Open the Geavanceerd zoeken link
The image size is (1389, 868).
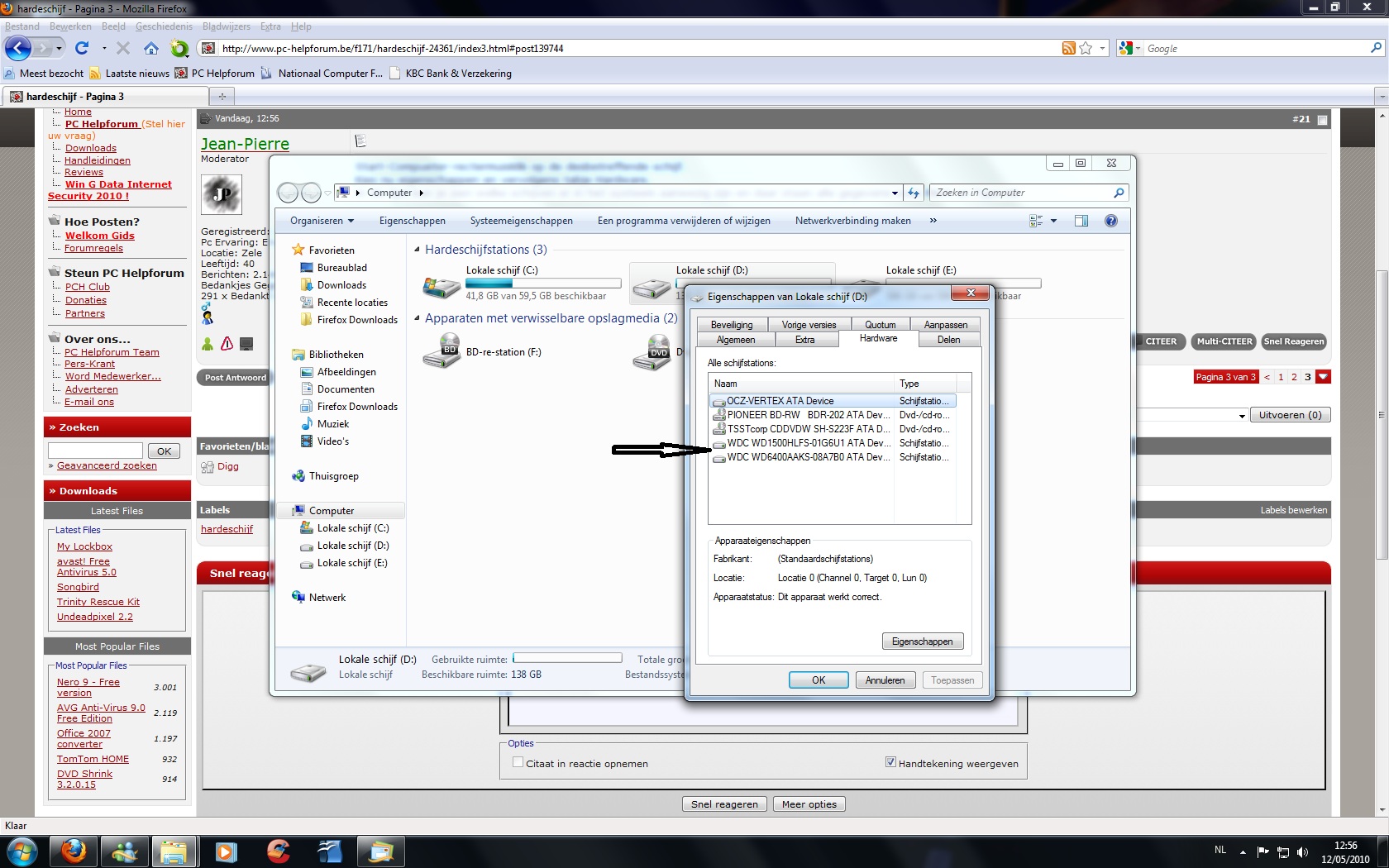pyautogui.click(x=107, y=466)
